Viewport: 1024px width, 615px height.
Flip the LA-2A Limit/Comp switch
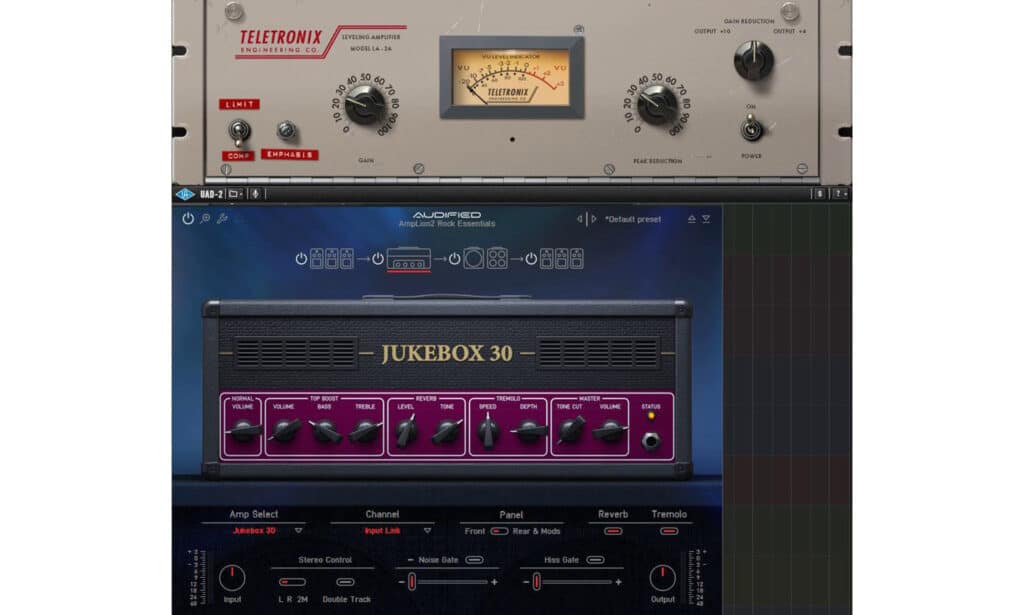point(239,133)
